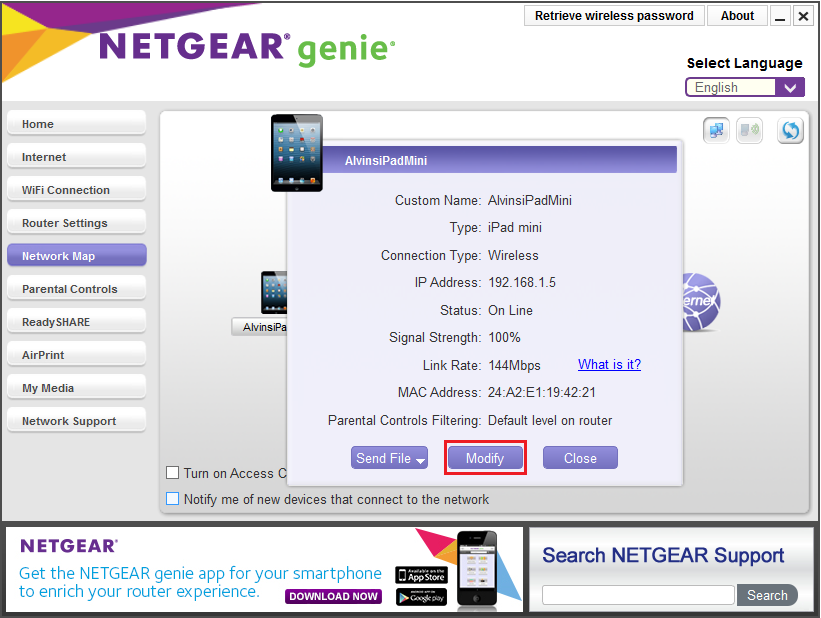Open the About button
Image resolution: width=821 pixels, height=618 pixels.
[737, 16]
